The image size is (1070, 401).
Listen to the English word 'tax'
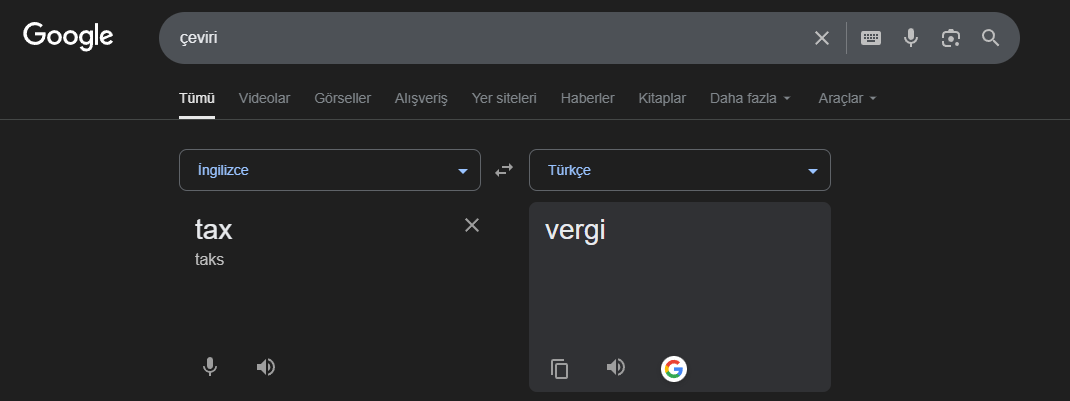[265, 367]
